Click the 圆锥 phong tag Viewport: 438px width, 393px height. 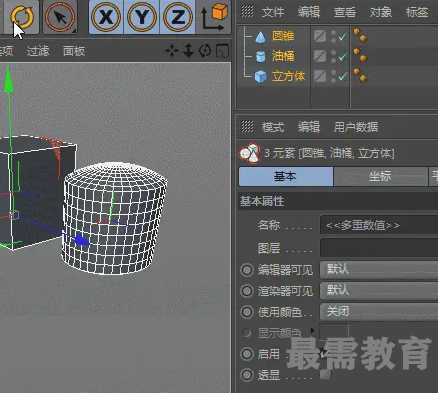point(360,35)
